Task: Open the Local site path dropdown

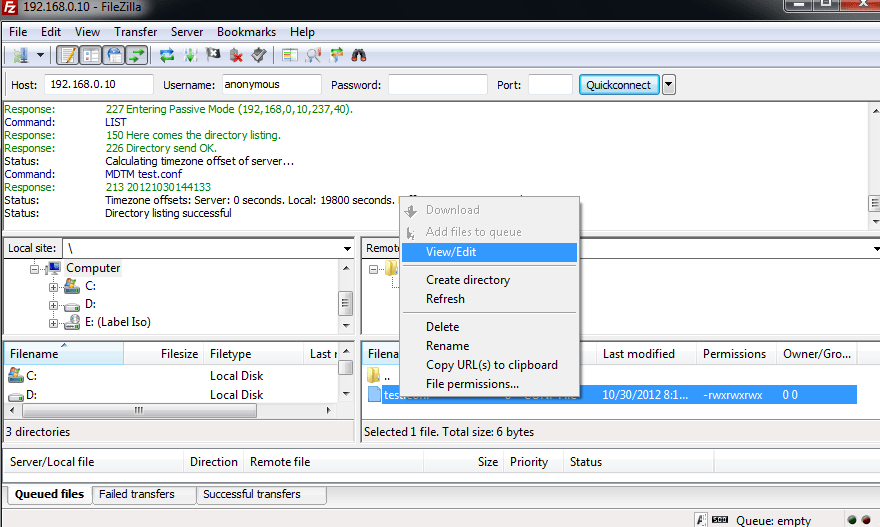Action: click(x=347, y=249)
